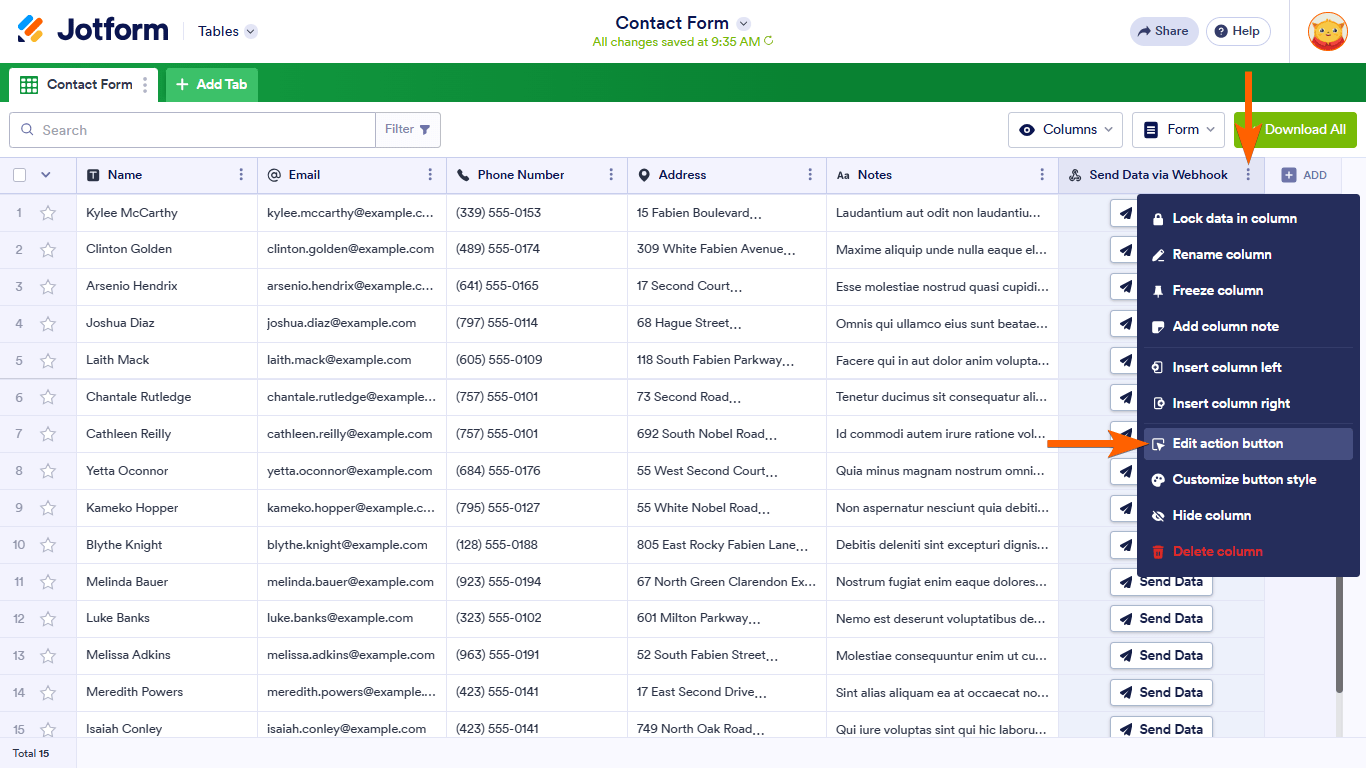Image resolution: width=1366 pixels, height=768 pixels.
Task: Click the Jotform logo
Action: [x=93, y=30]
